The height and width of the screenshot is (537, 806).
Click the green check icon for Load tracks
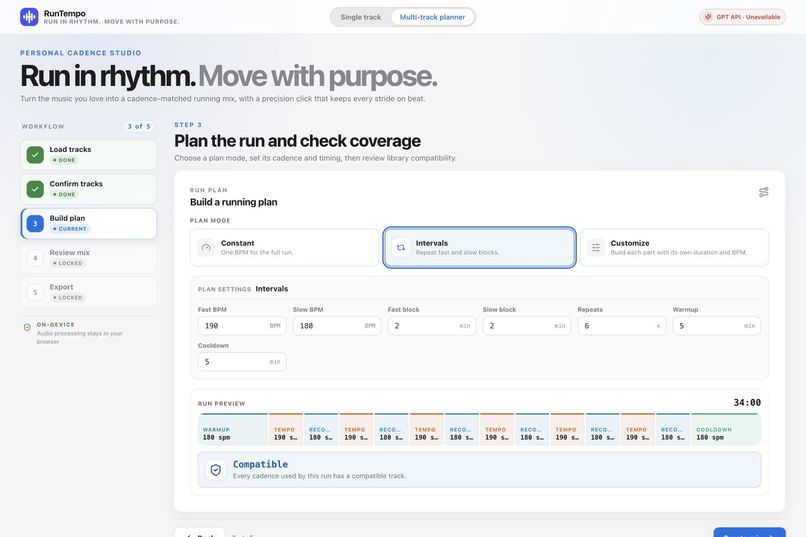[35, 155]
